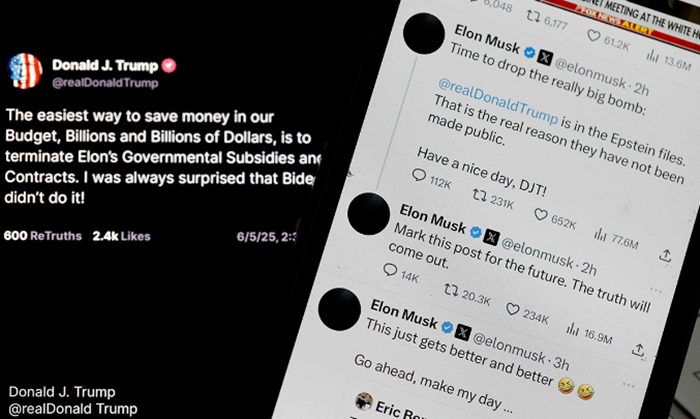Open more options on 'gets better' tweet
700x419 pixels.
click(x=628, y=384)
